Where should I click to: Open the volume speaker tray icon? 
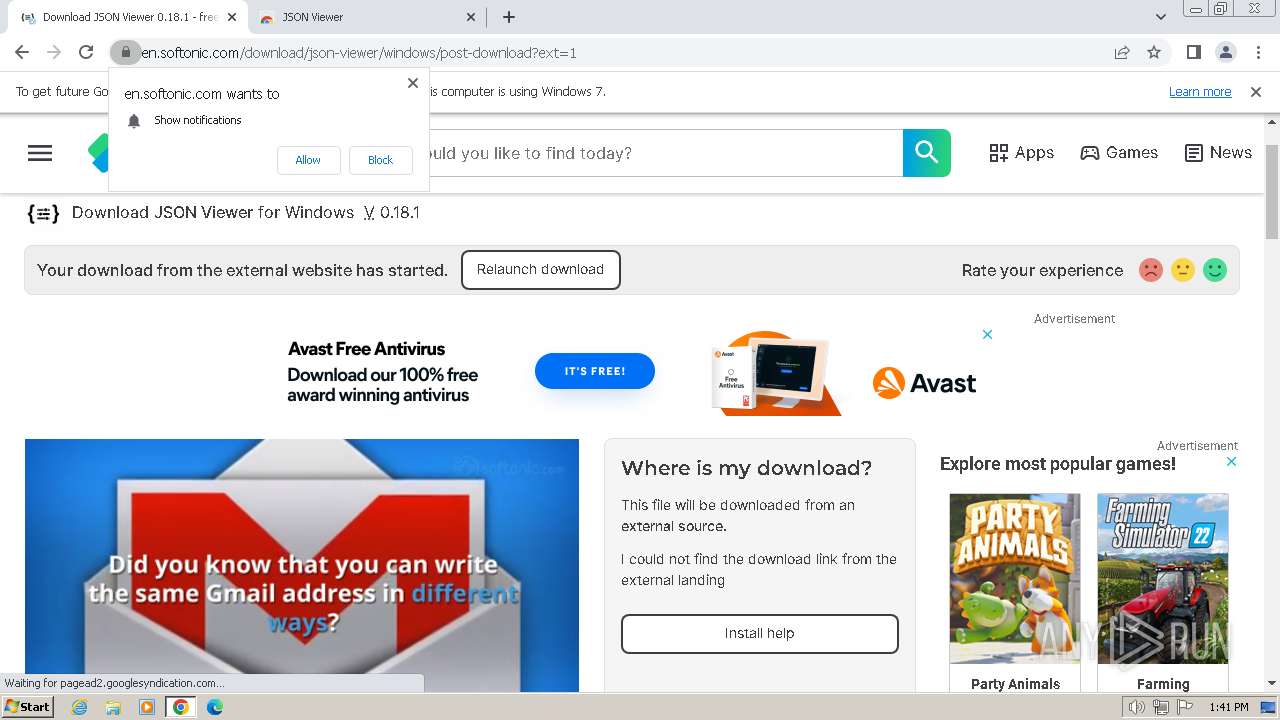click(x=1137, y=707)
